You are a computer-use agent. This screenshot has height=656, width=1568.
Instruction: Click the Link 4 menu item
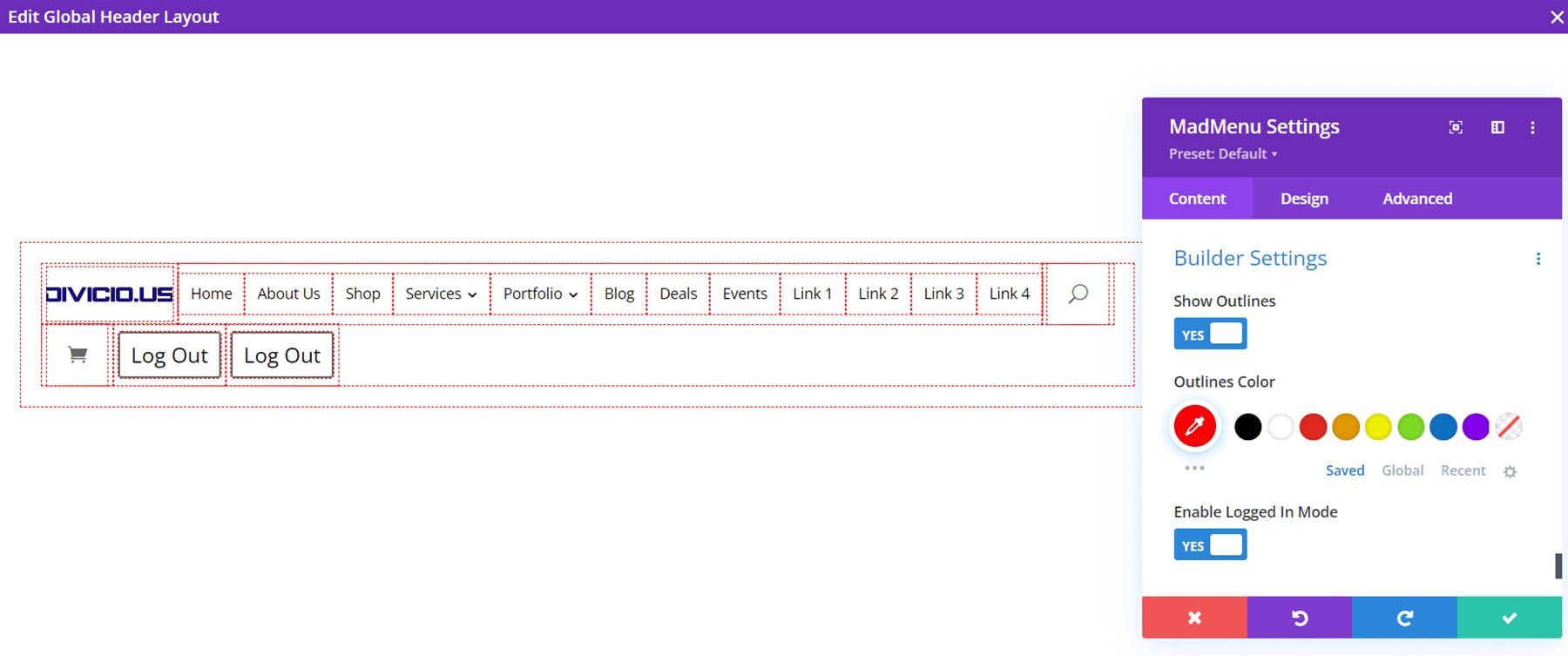[x=1010, y=294]
